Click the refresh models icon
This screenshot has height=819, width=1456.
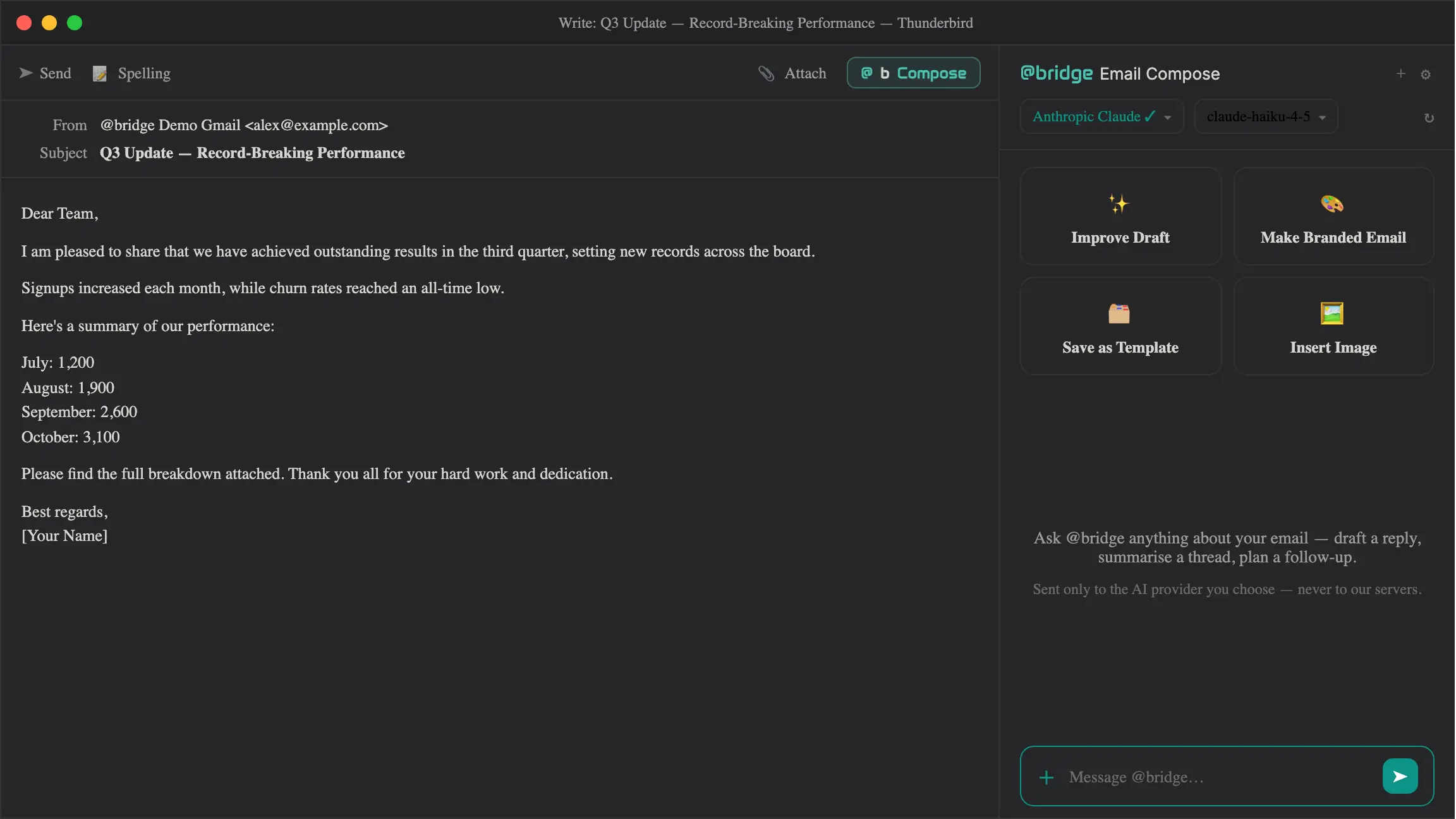tap(1429, 118)
